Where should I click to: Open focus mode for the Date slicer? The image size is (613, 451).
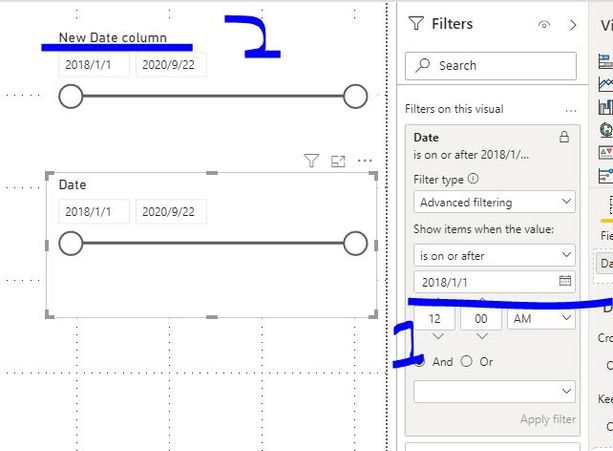(338, 161)
